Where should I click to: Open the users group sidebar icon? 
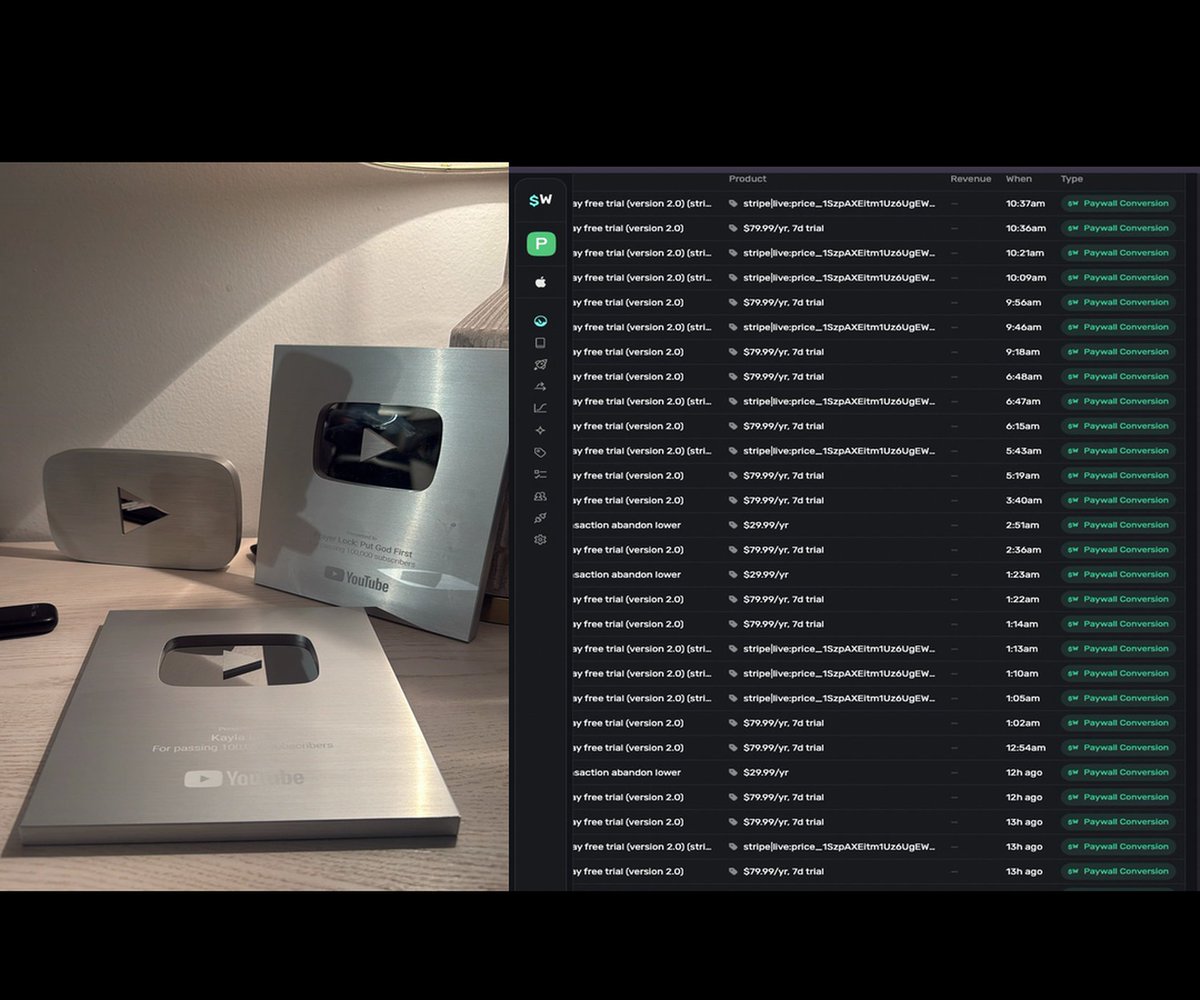point(540,496)
